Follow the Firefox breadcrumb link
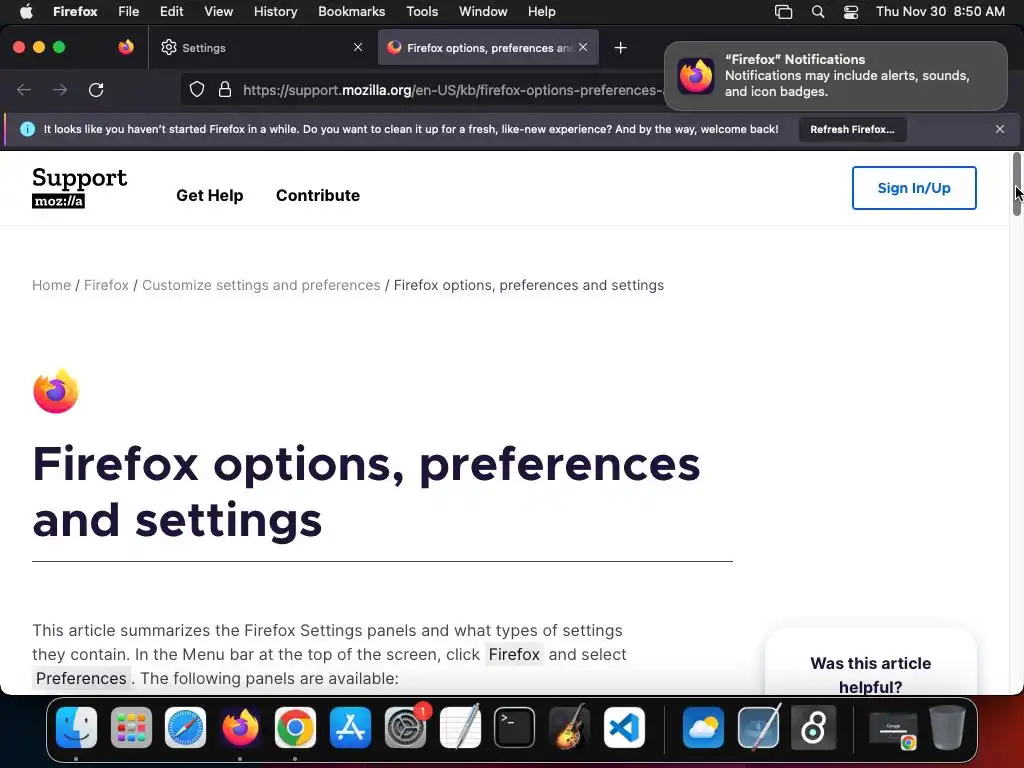 pos(106,285)
